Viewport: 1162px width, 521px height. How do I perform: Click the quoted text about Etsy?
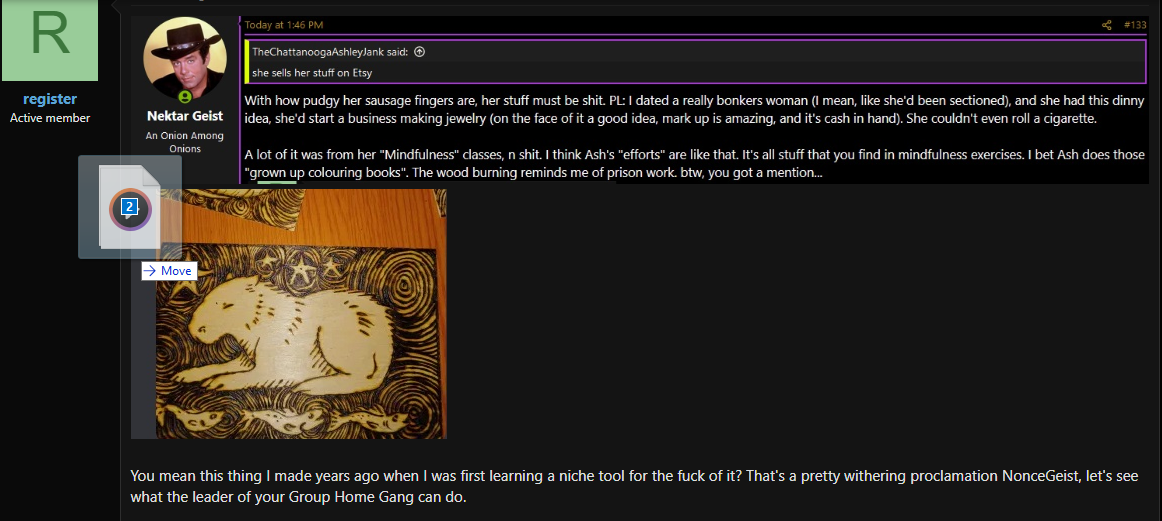click(x=312, y=73)
